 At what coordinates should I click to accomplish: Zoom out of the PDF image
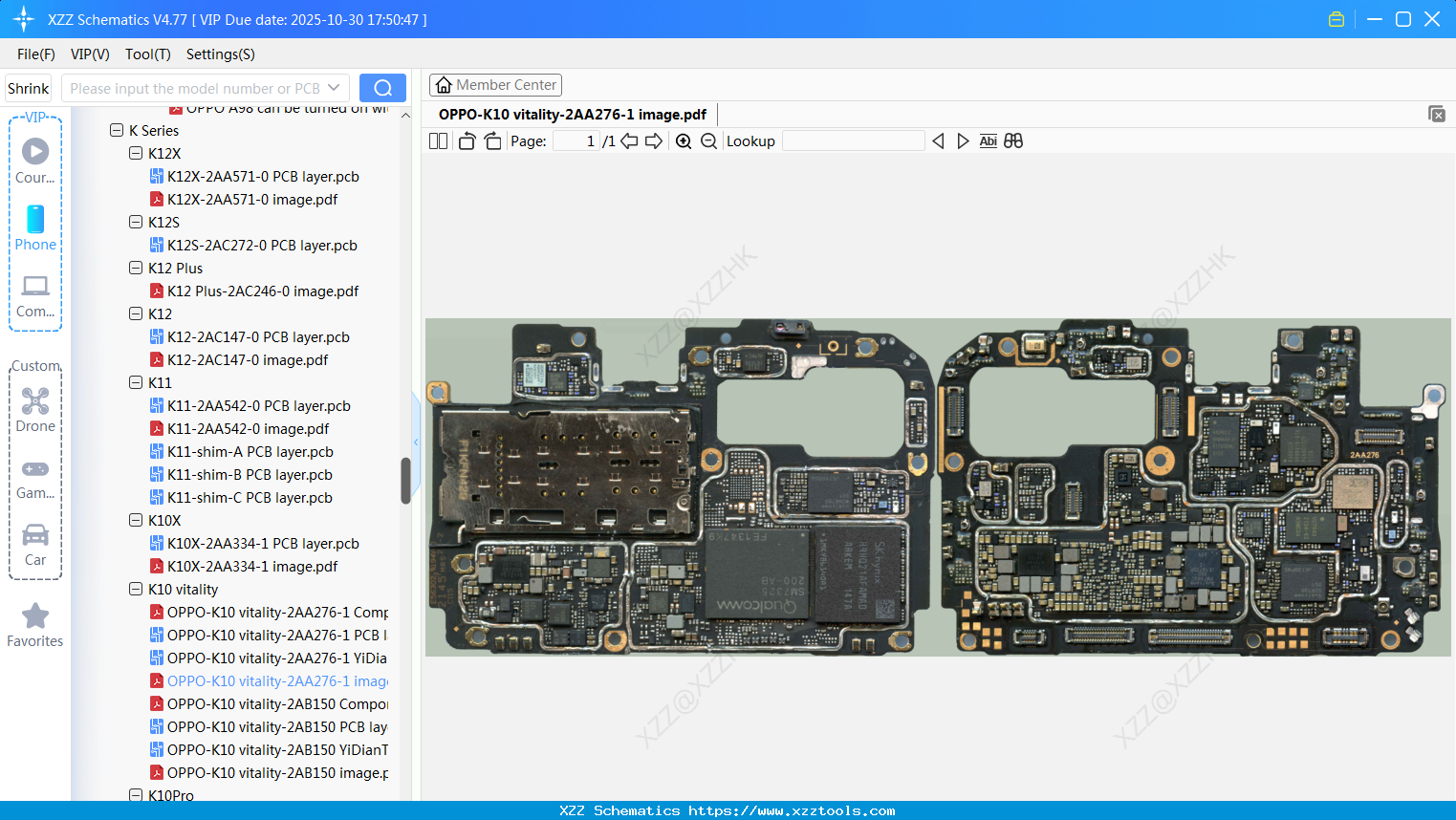(x=708, y=141)
